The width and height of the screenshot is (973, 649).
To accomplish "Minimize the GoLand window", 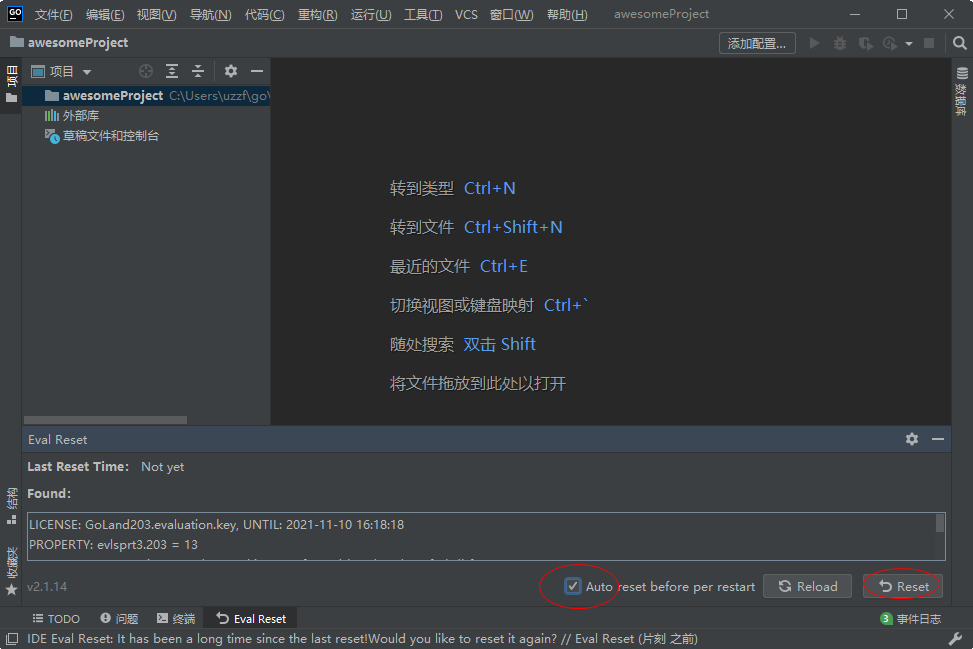I will (855, 14).
